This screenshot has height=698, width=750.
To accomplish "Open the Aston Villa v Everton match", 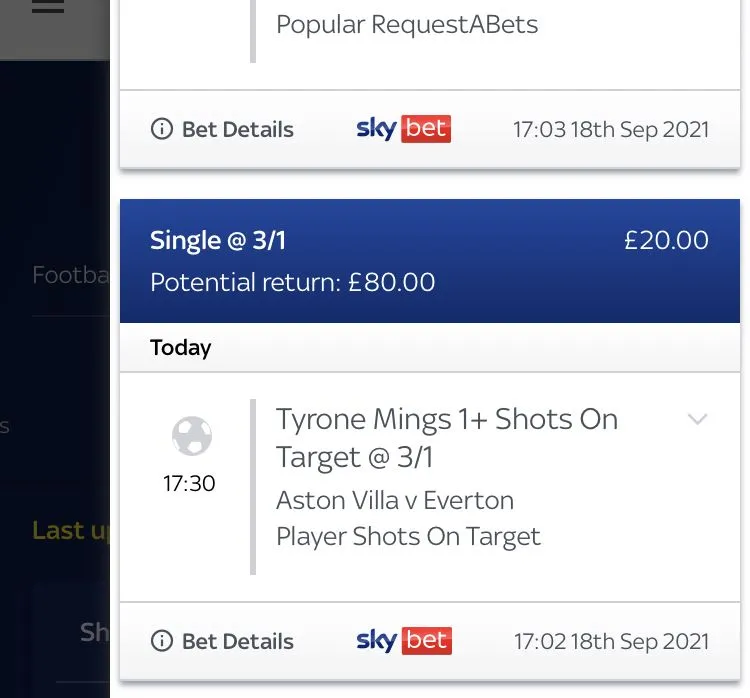I will pyautogui.click(x=394, y=500).
